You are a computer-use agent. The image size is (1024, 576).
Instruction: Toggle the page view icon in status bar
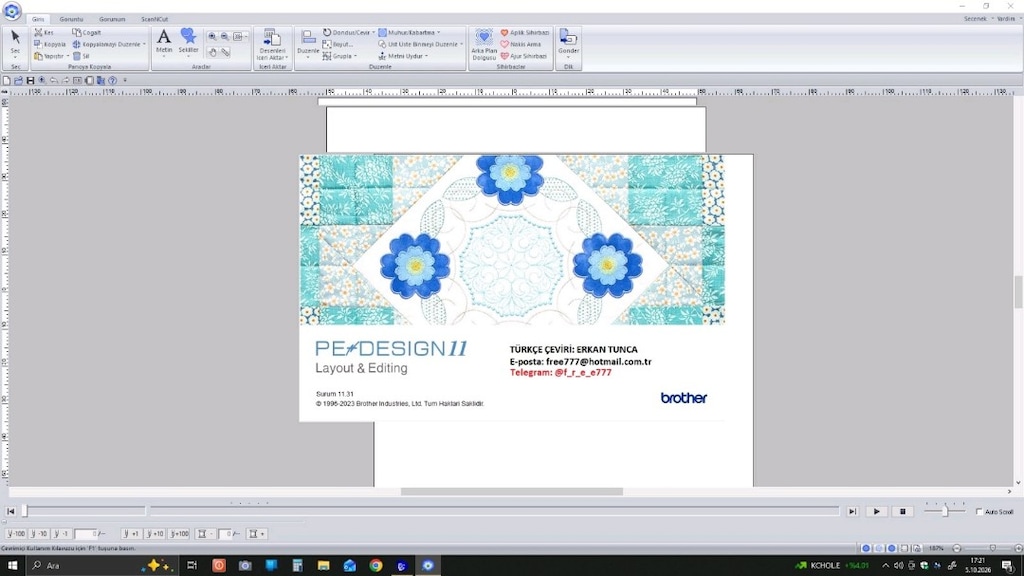pos(904,548)
